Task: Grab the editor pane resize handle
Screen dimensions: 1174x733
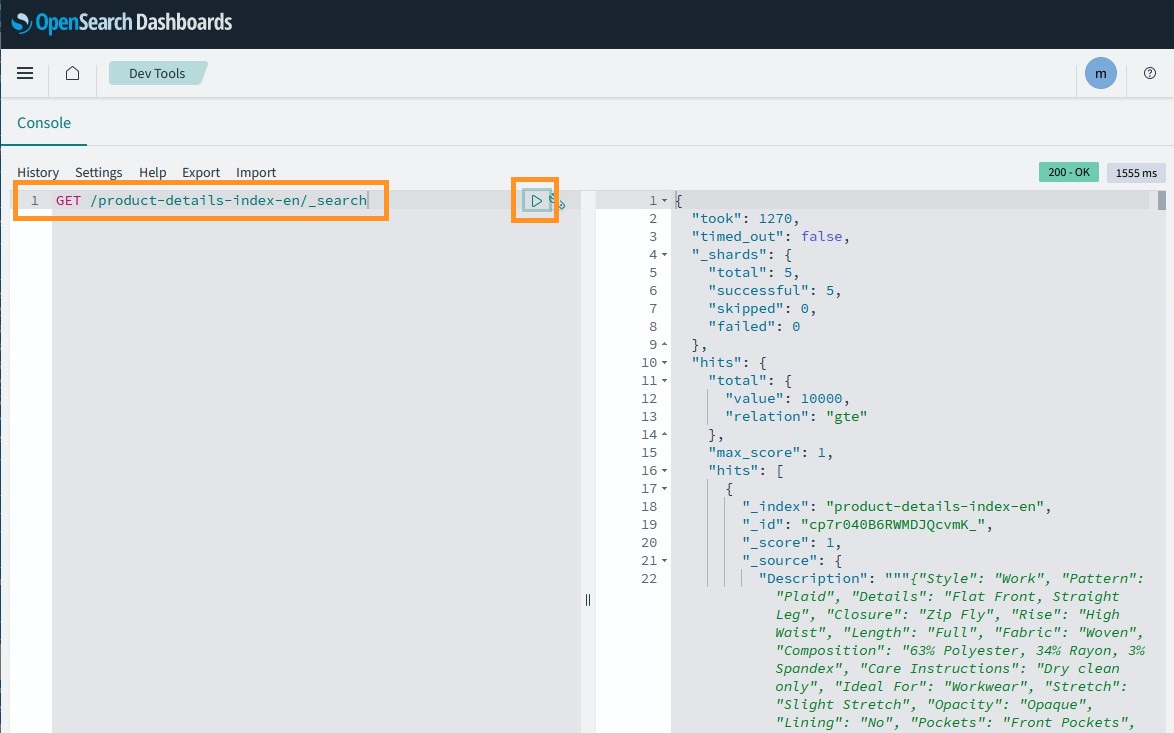Action: pos(588,600)
